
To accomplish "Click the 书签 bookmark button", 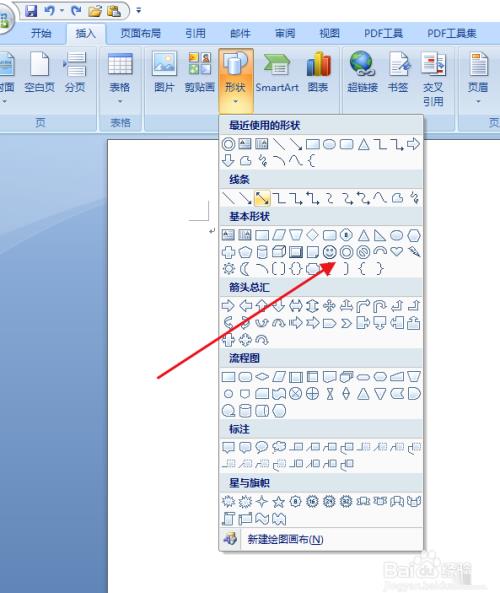I will 398,73.
